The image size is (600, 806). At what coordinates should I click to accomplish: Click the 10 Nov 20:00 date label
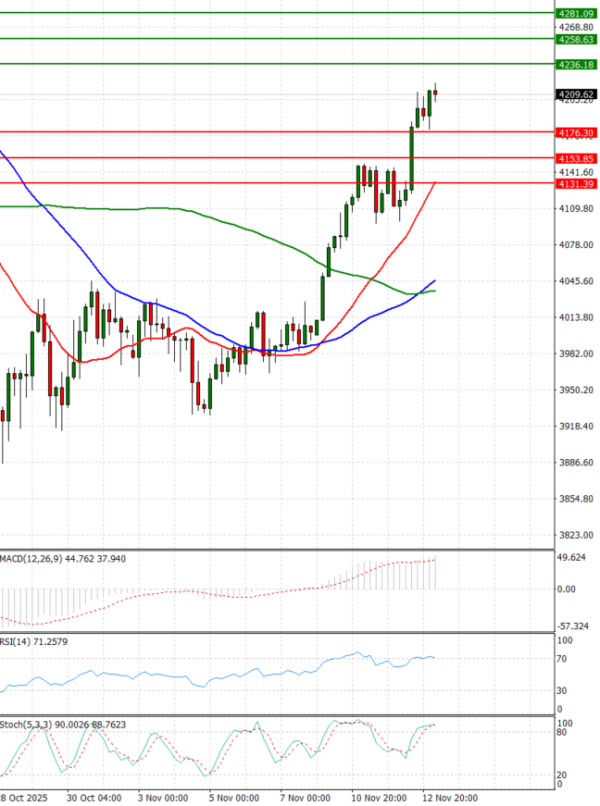378,798
